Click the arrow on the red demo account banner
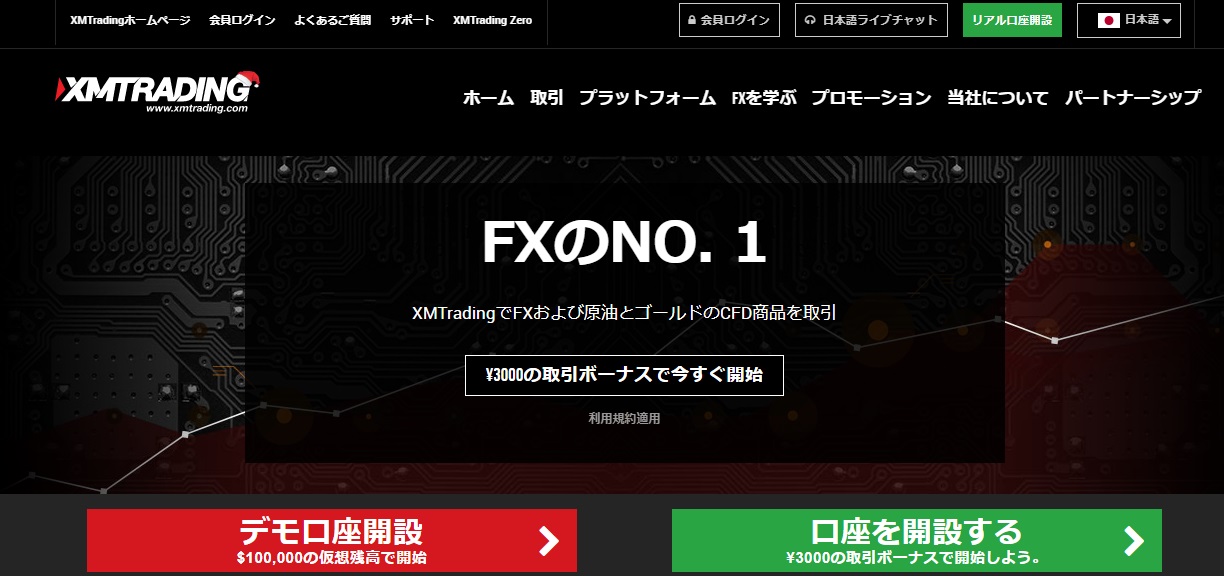 click(x=548, y=541)
